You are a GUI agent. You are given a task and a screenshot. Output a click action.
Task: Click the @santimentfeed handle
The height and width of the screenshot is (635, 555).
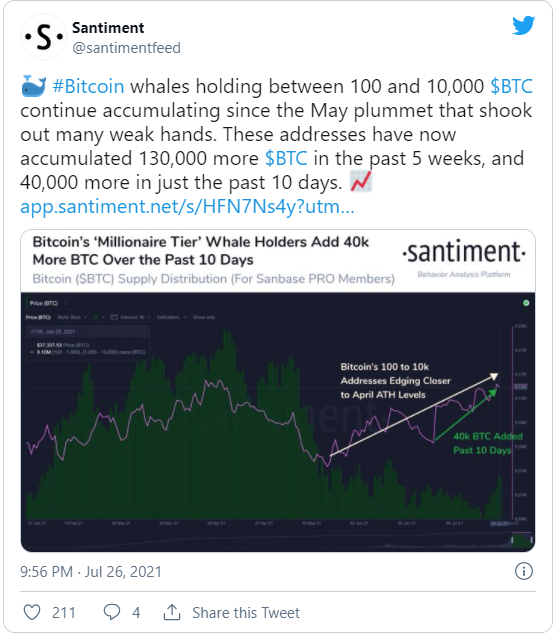coord(126,48)
